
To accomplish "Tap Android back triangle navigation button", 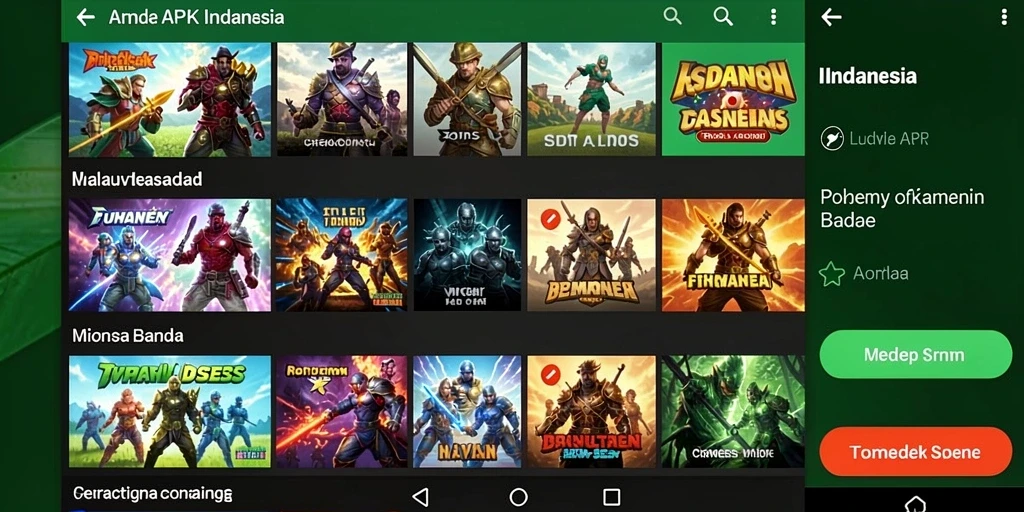I will point(421,497).
